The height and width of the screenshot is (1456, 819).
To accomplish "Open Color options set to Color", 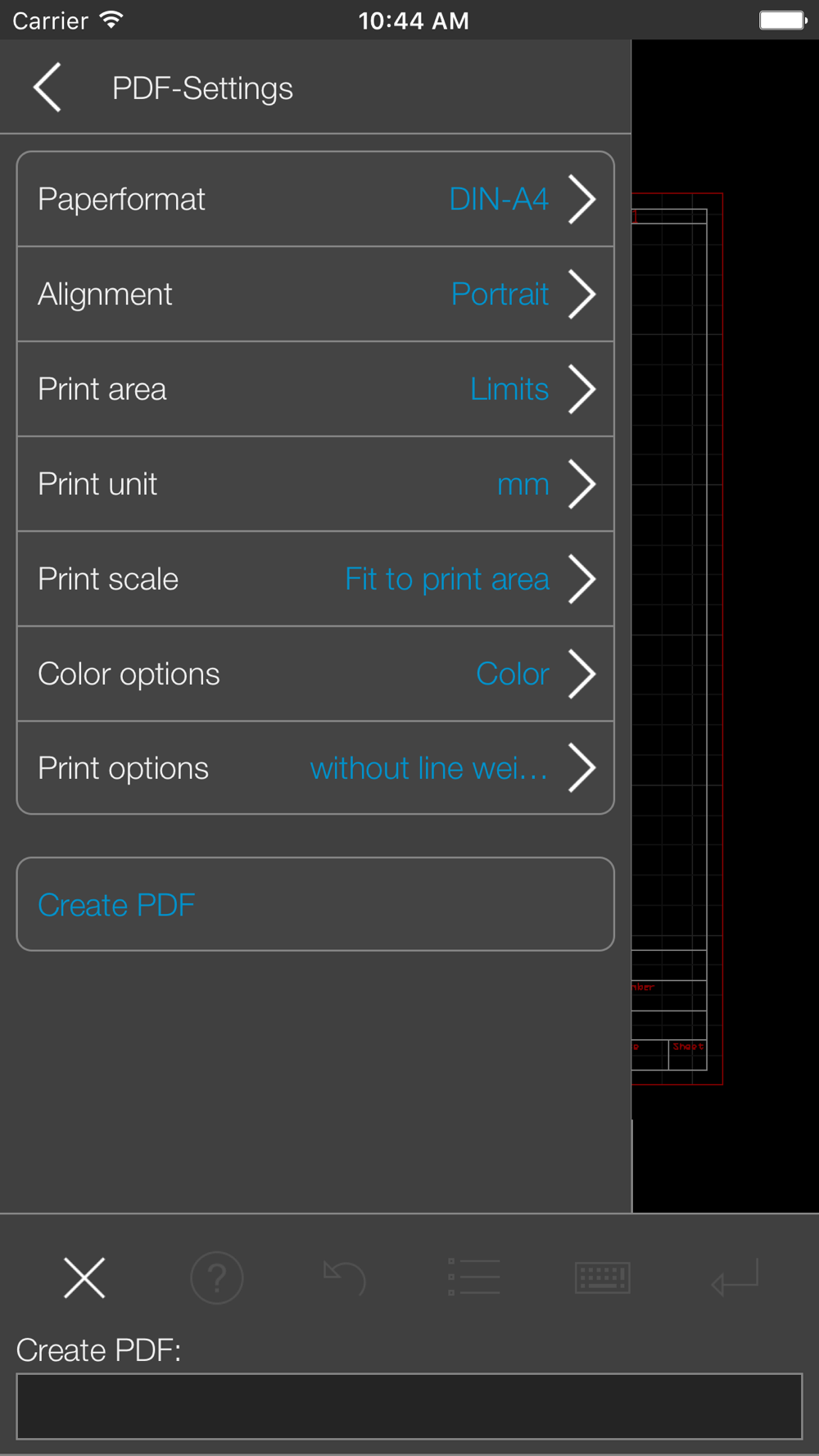I will click(x=315, y=674).
